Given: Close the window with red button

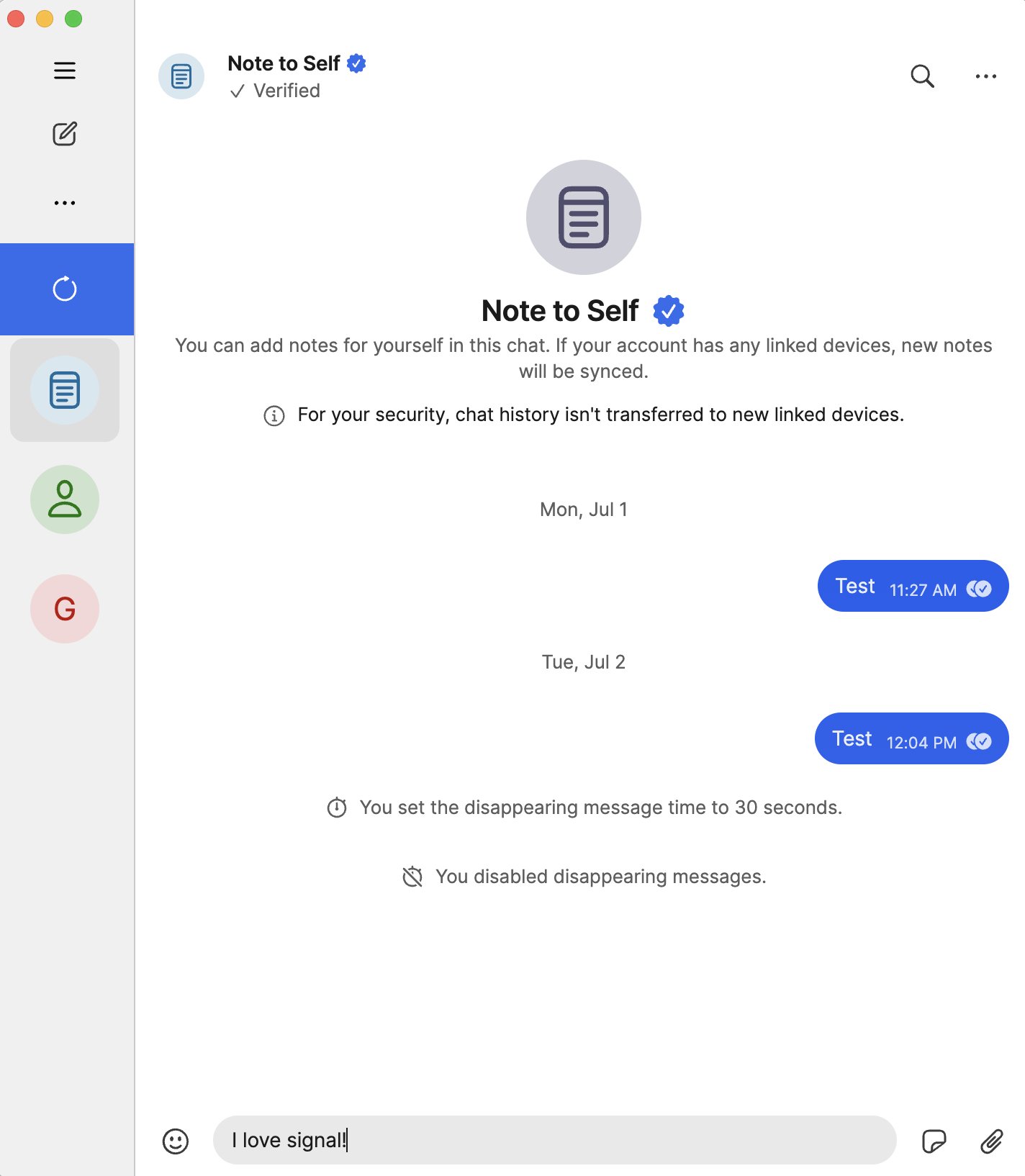Looking at the screenshot, I should click(16, 19).
